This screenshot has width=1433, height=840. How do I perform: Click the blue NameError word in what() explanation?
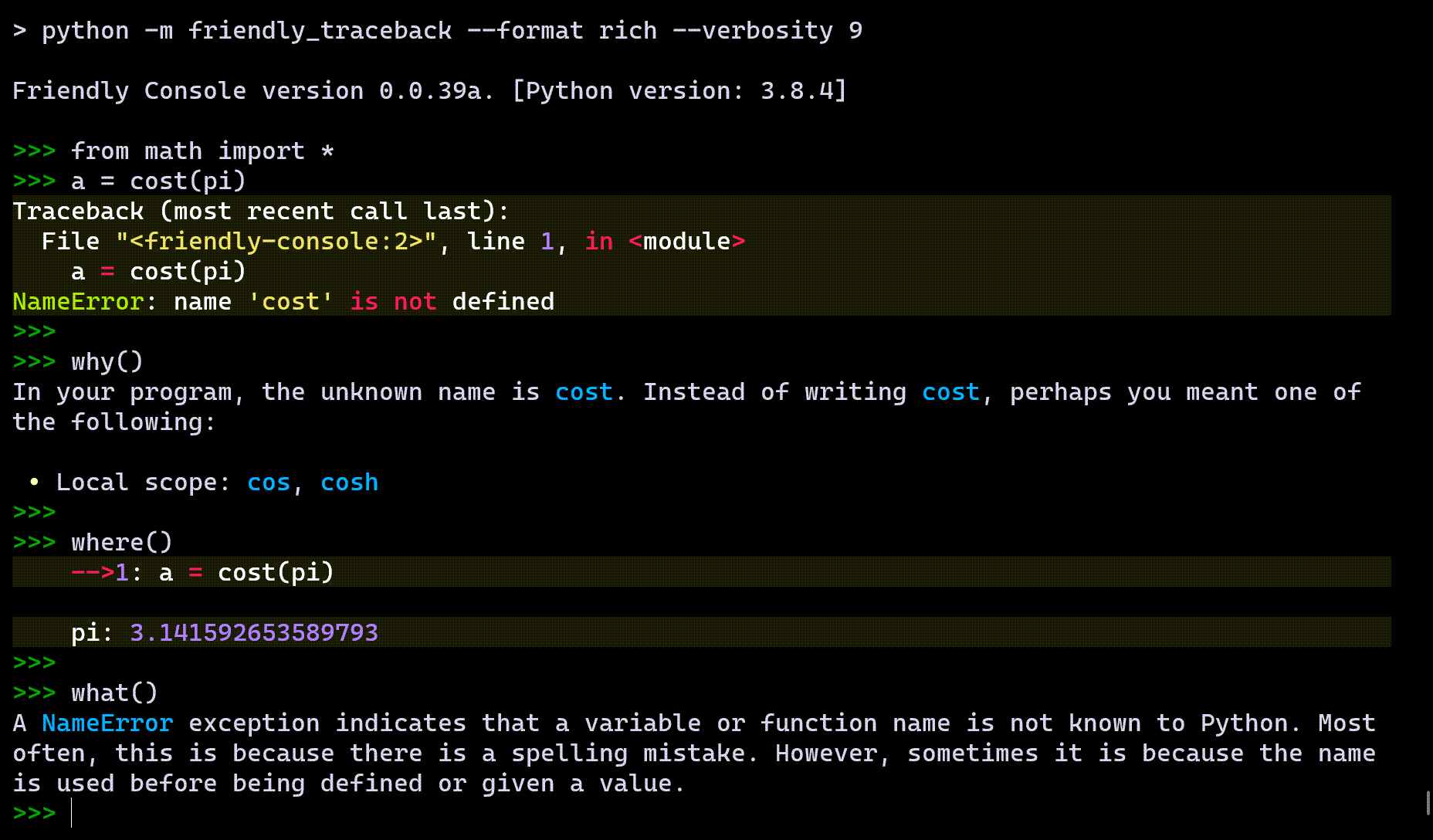[x=108, y=723]
